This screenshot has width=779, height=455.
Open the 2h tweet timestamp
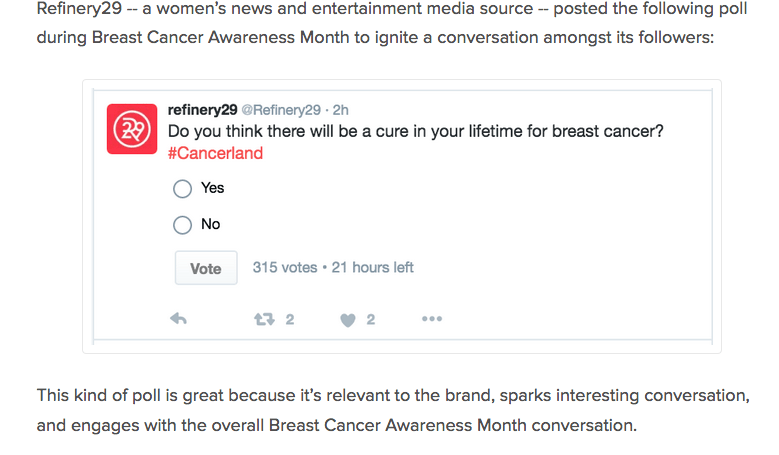pos(340,110)
